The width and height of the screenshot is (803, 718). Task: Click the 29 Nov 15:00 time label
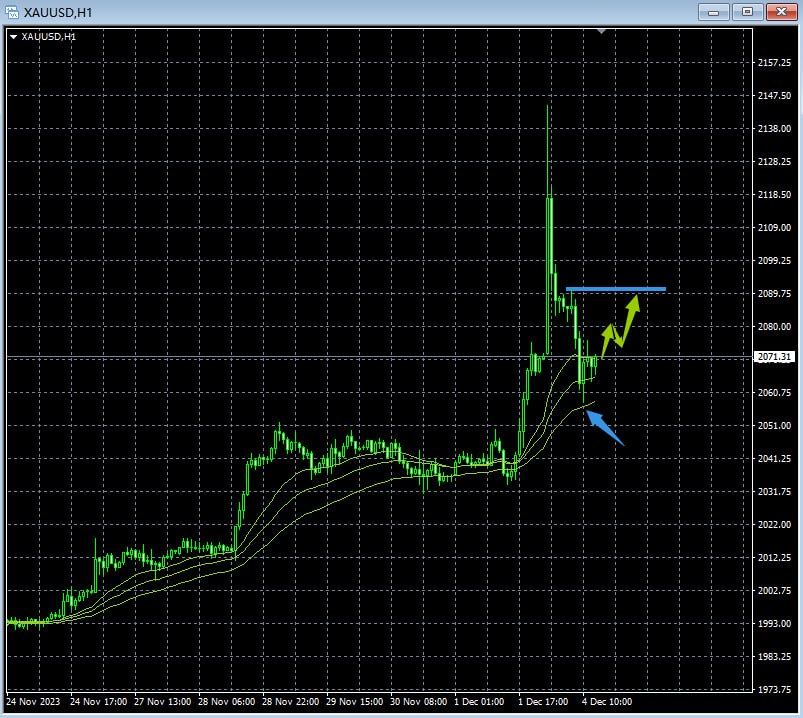352,701
